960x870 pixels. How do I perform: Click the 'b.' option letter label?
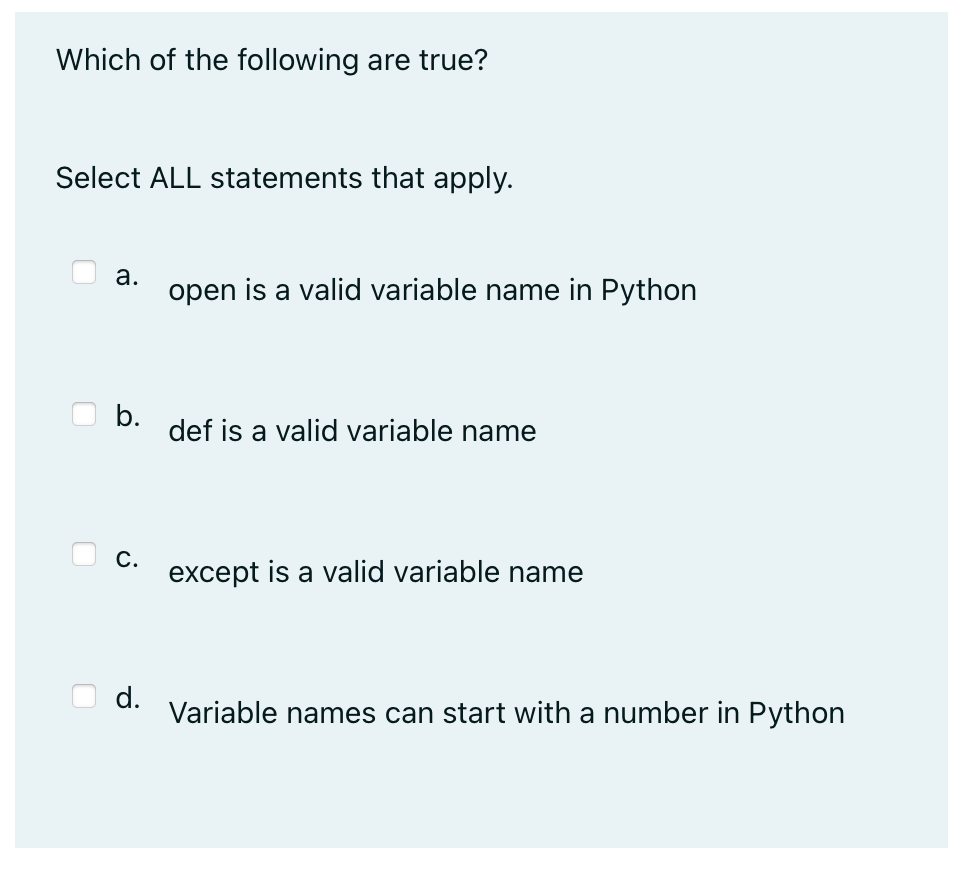(x=127, y=416)
